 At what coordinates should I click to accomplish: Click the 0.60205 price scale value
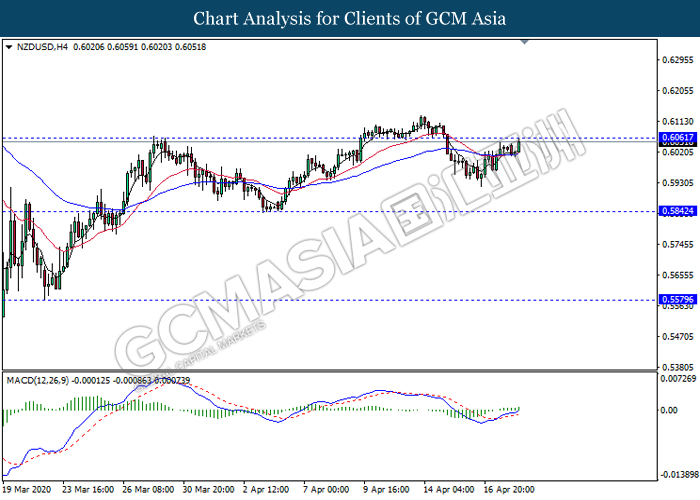pos(678,152)
